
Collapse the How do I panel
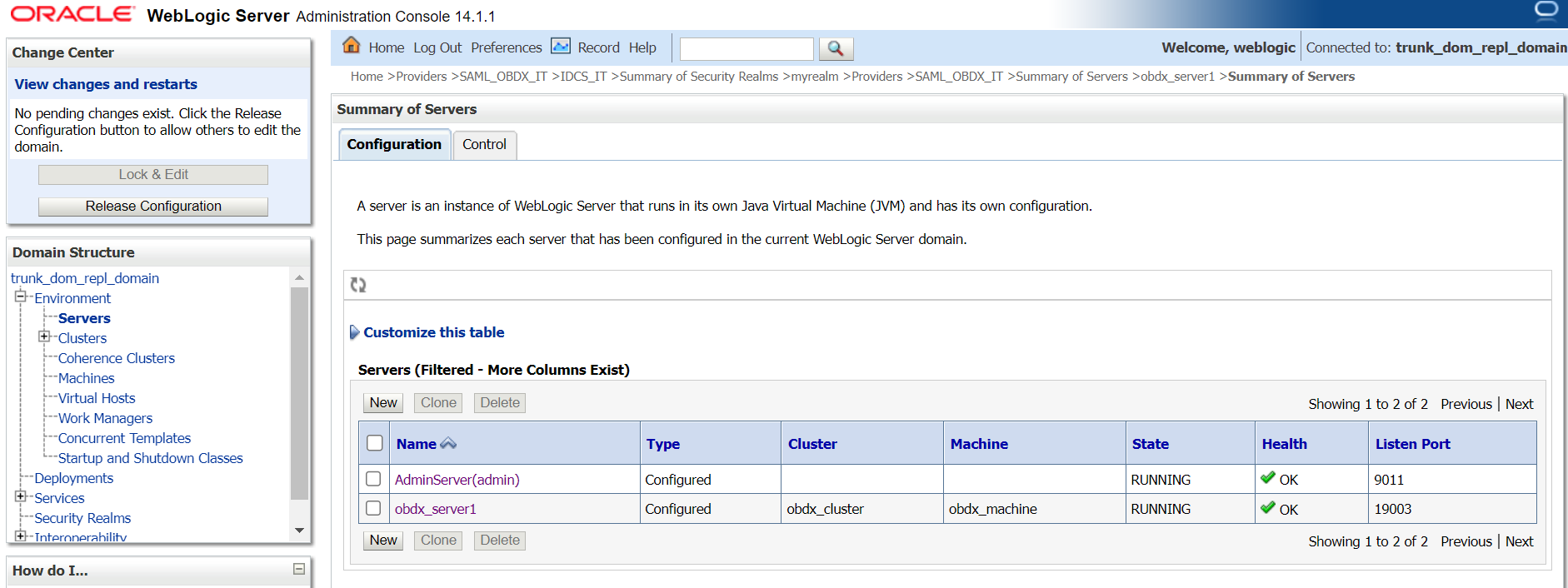(x=299, y=569)
